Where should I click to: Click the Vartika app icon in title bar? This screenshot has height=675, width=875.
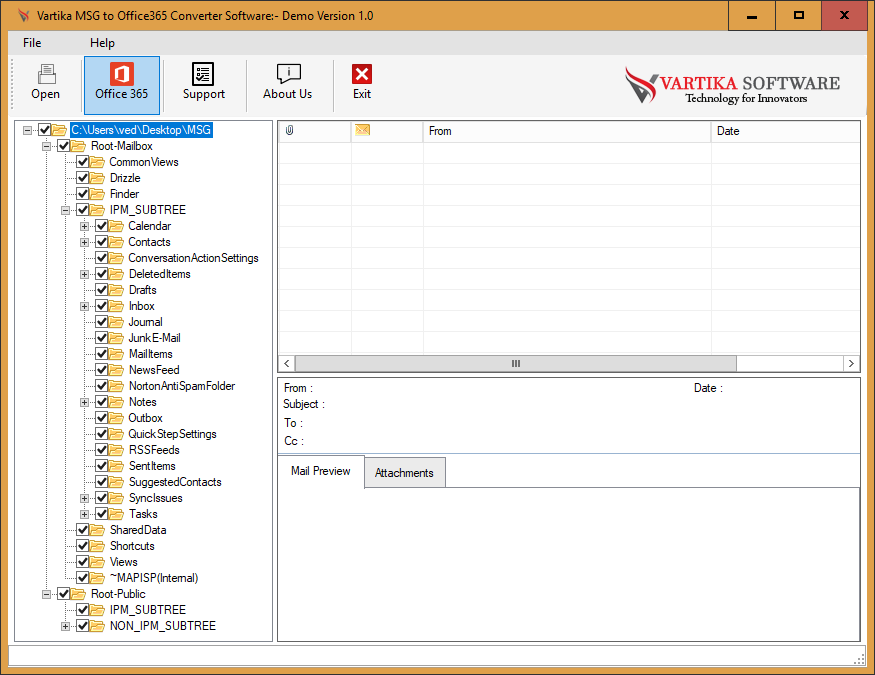click(23, 16)
